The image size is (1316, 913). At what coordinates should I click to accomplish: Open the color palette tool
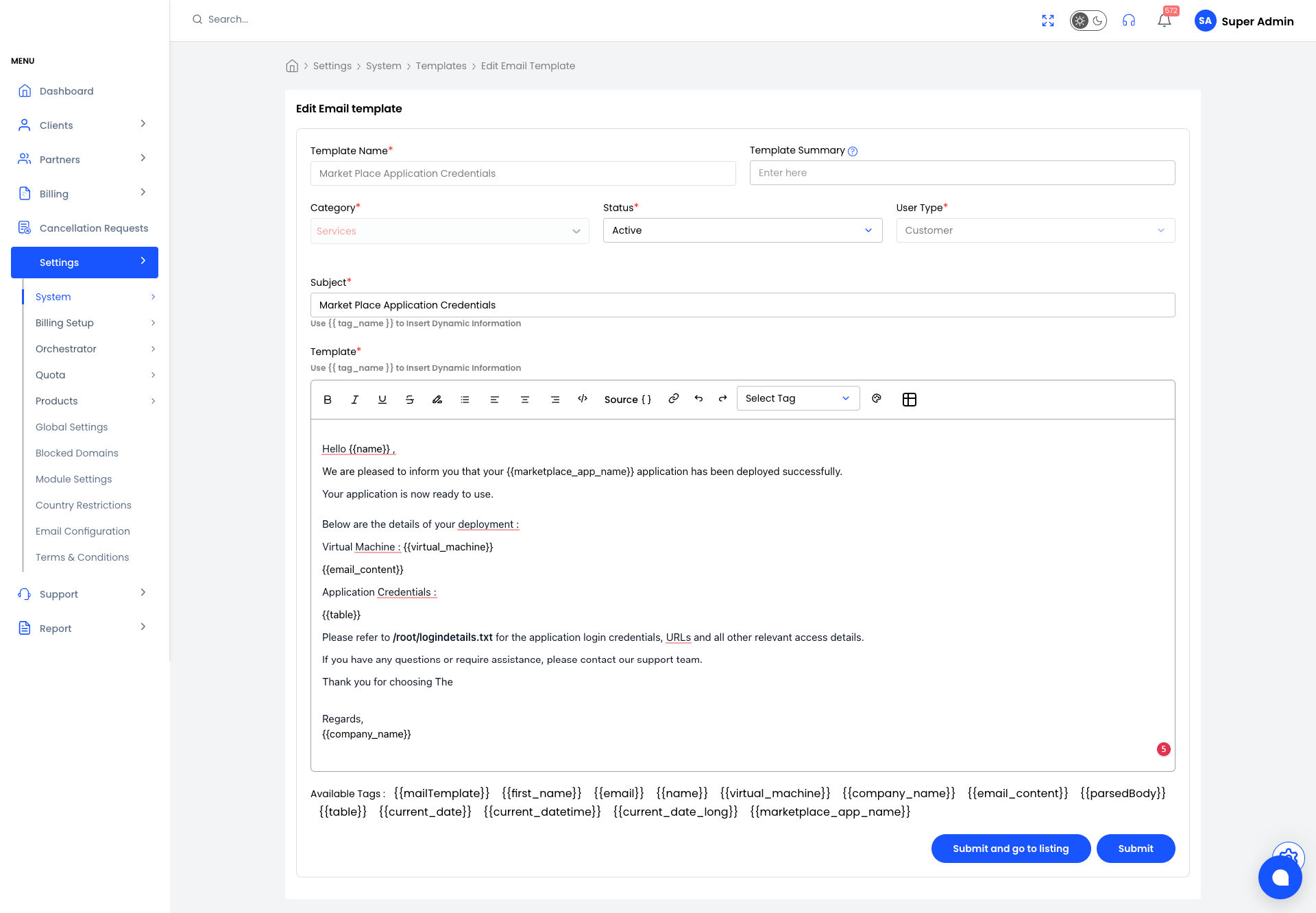[x=877, y=398]
